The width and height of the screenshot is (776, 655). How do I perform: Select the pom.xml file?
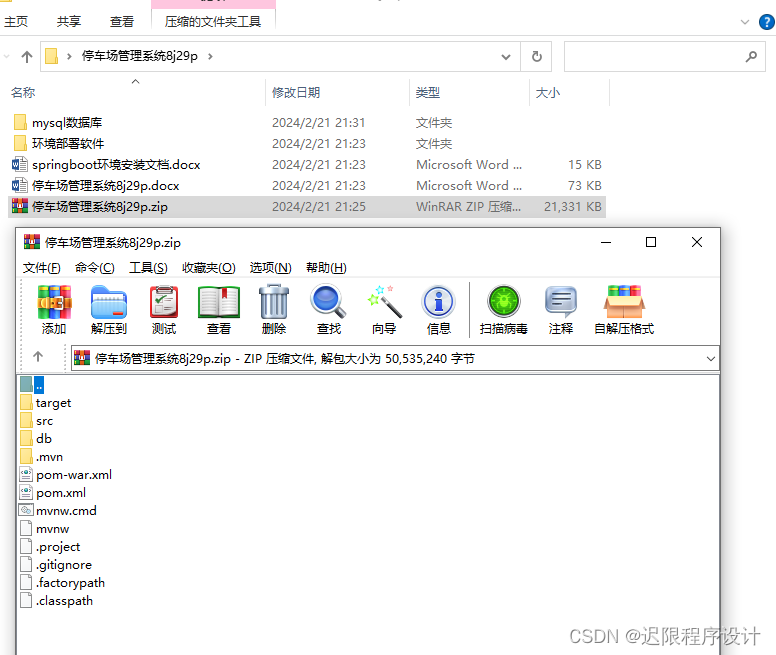pos(53,493)
